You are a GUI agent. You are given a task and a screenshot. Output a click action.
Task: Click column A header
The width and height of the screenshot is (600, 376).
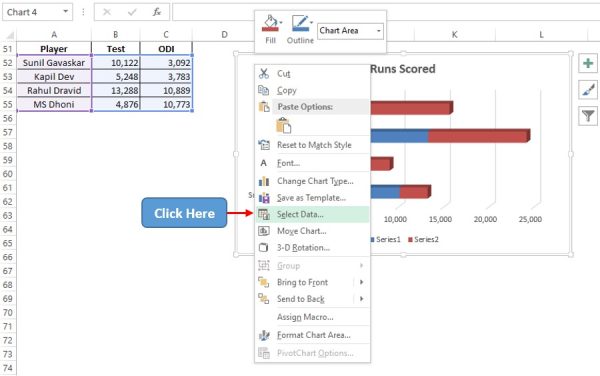[54, 34]
